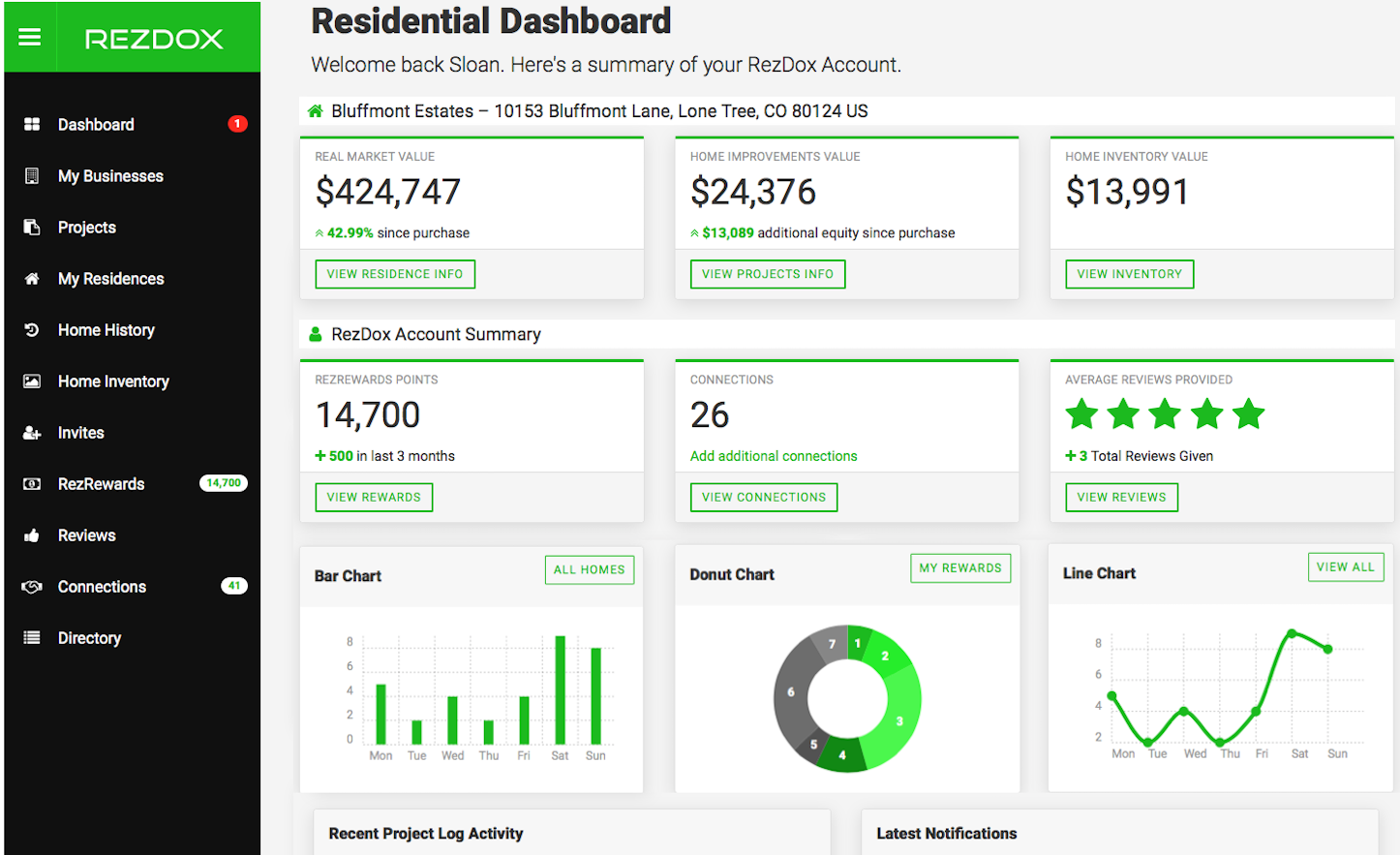Click the My Residences house icon
Viewport: 1400px width, 855px height.
(x=32, y=278)
